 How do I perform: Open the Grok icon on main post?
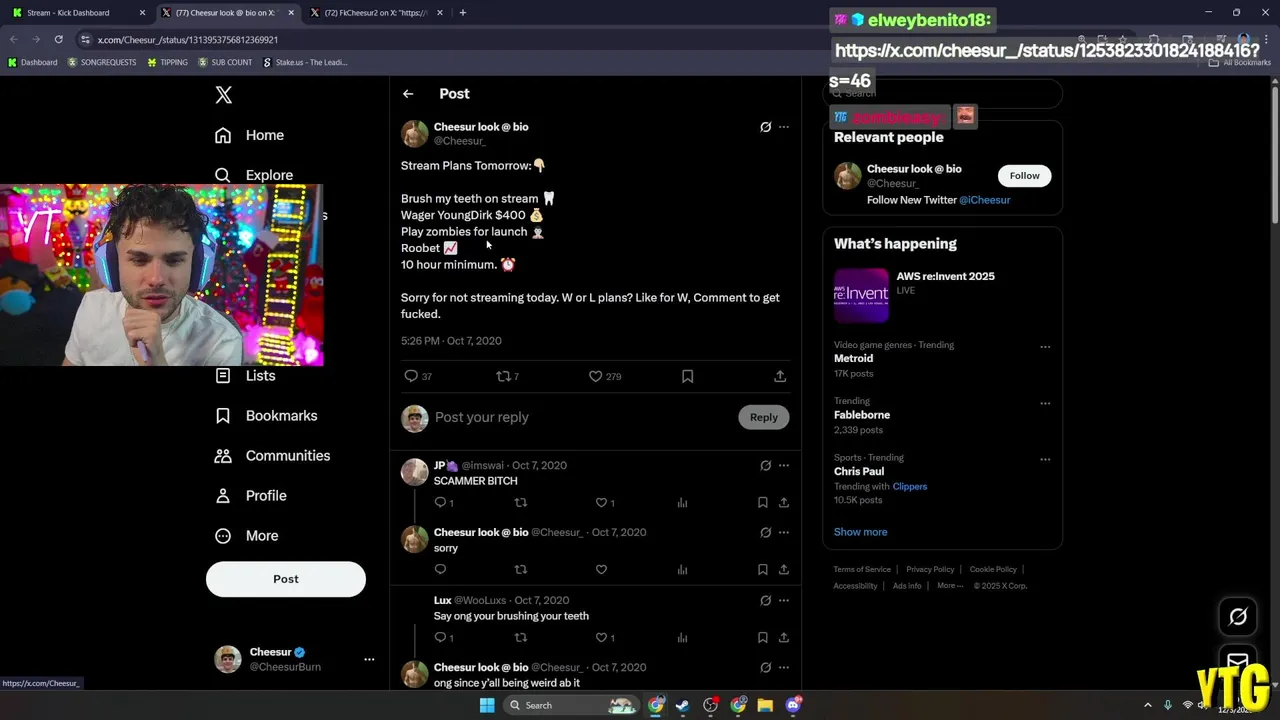tap(765, 127)
